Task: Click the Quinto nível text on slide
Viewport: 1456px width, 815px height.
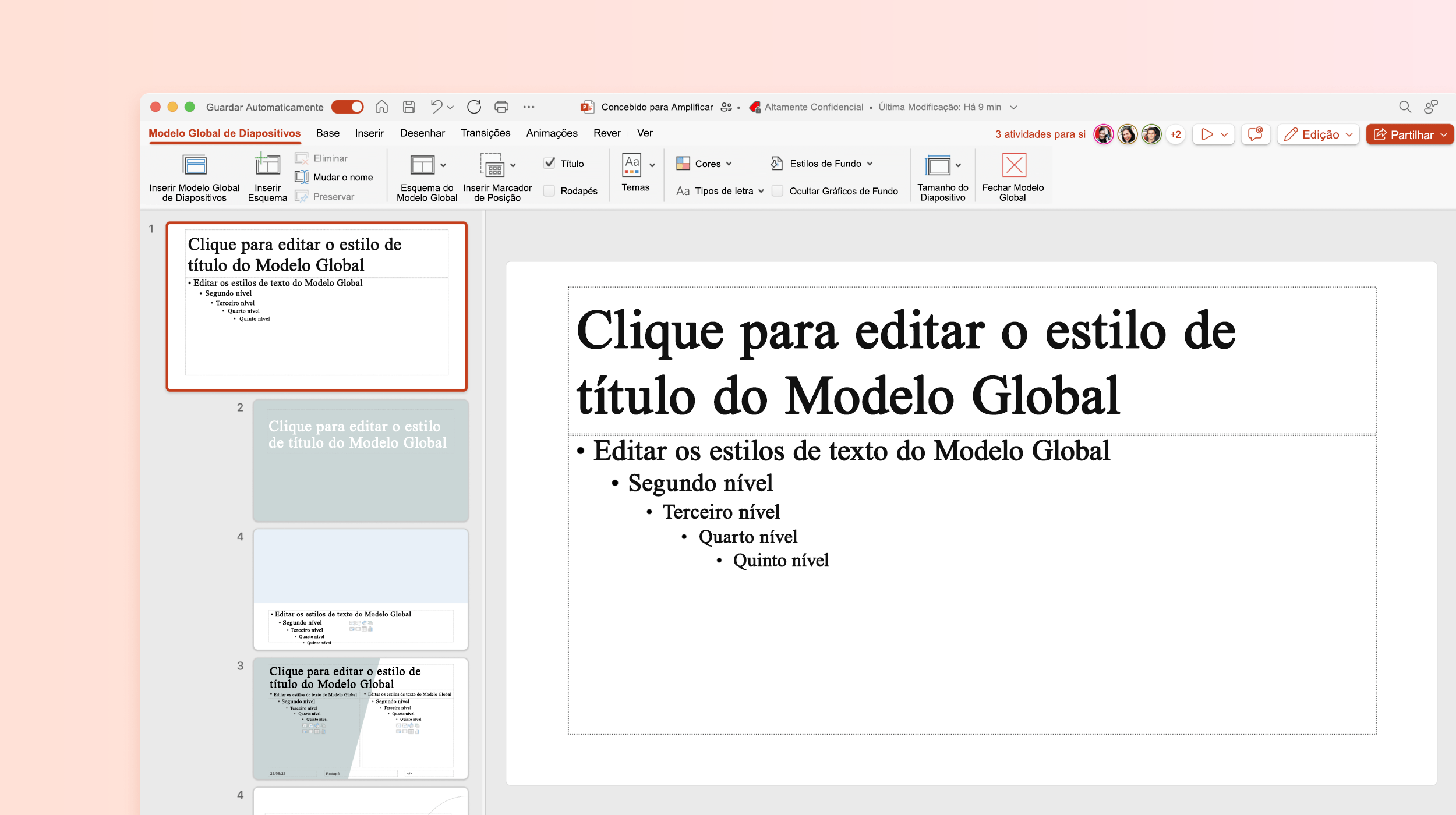Action: point(780,561)
